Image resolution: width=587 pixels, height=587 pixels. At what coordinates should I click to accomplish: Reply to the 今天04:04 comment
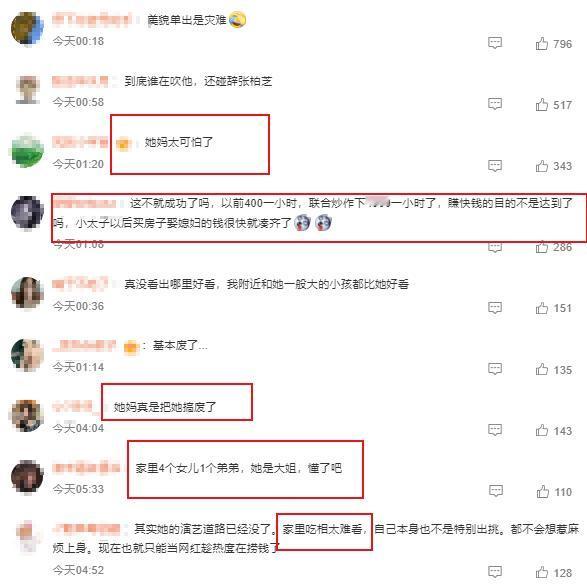(x=495, y=430)
